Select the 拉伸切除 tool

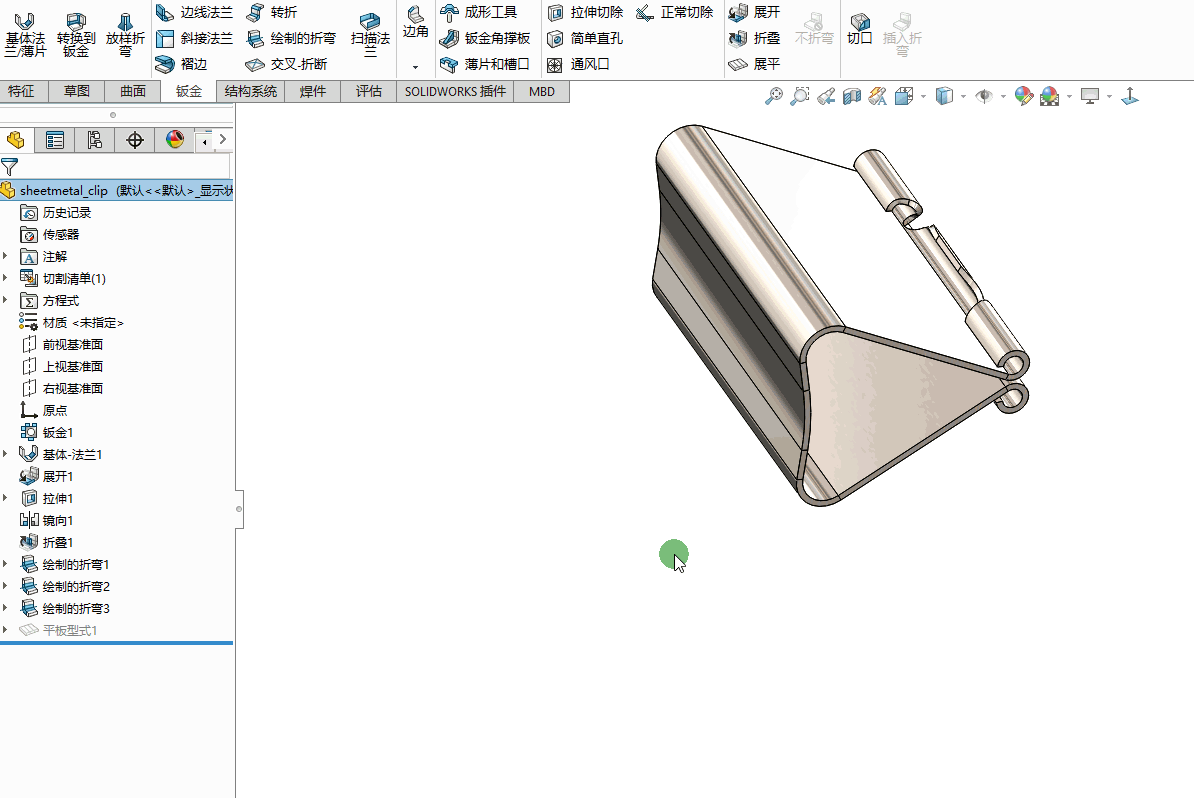point(586,12)
